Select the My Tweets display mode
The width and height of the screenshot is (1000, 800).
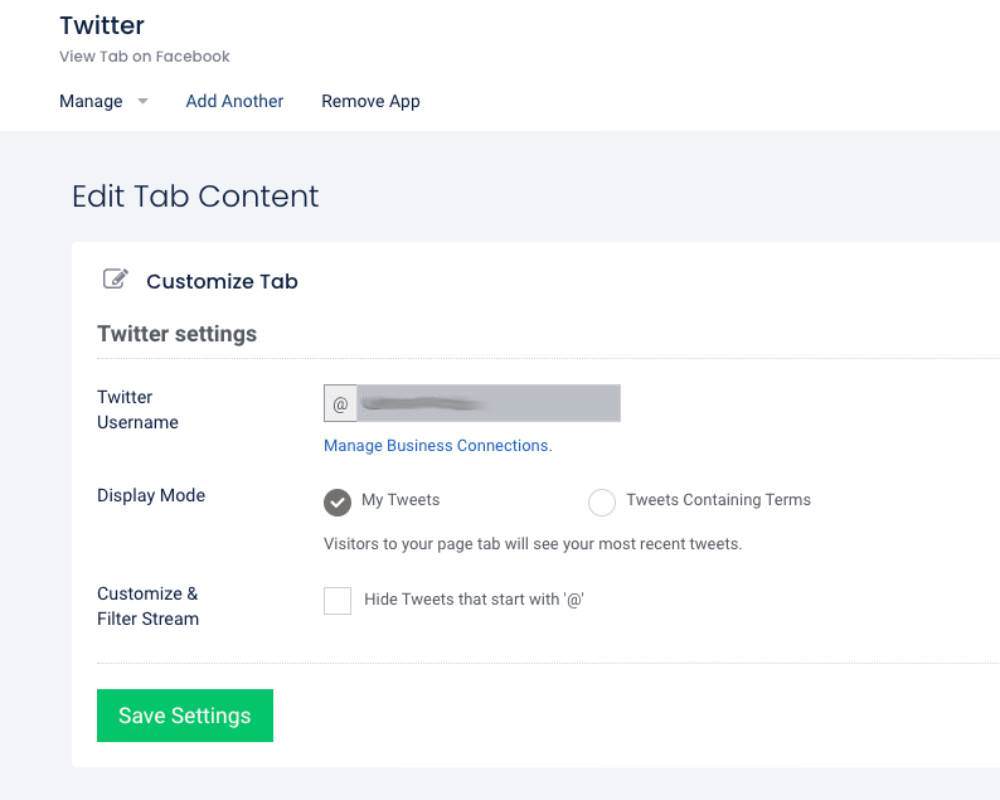[337, 502]
